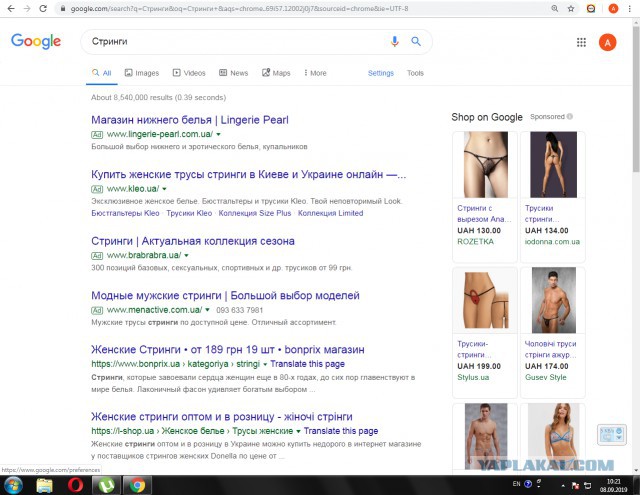Open Gusev Style product thumbnail UAH 174.00
640x495 pixels.
[x=553, y=300]
